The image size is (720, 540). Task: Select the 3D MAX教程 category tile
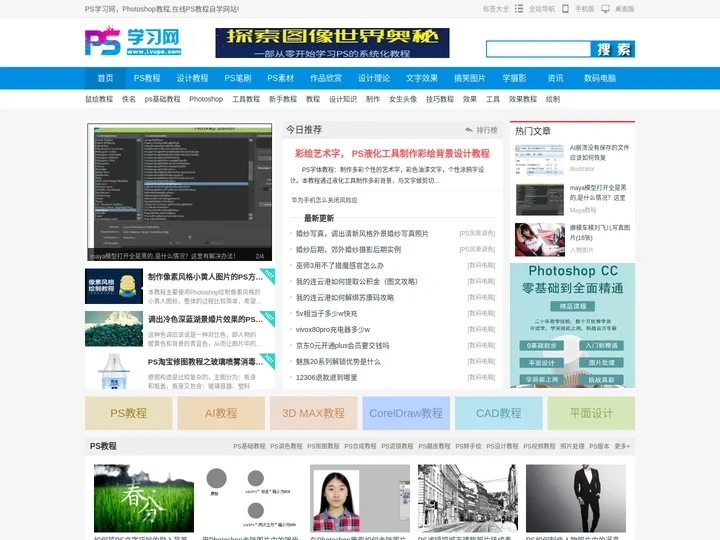(314, 413)
